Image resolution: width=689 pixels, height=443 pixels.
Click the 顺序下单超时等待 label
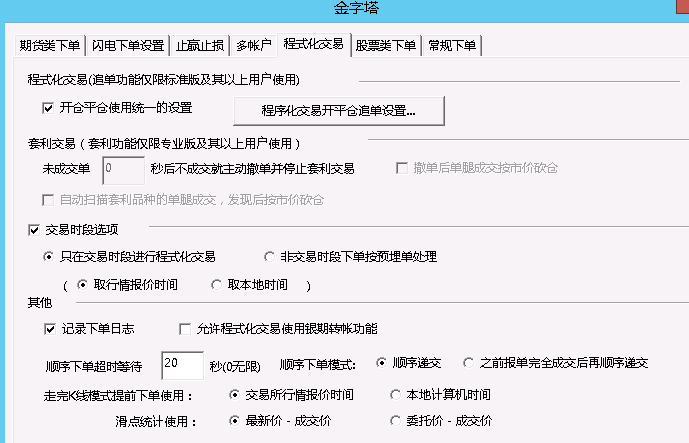point(94,367)
